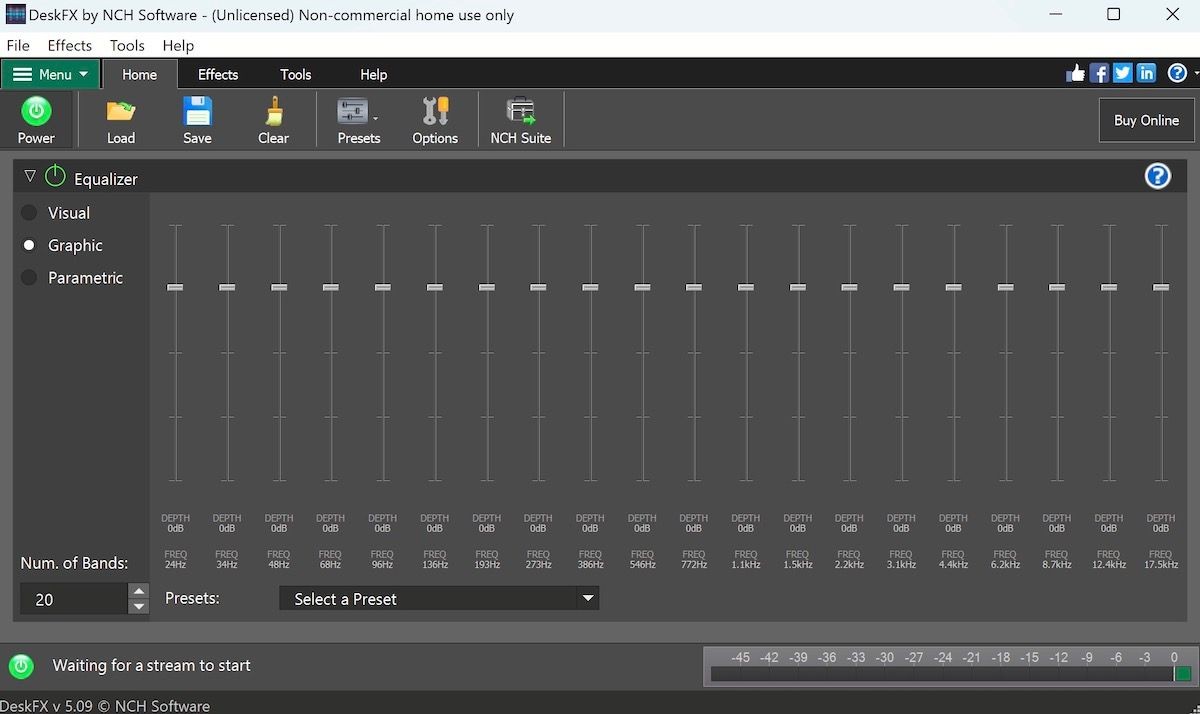Open the Effects menu in menu bar
1200x714 pixels.
tap(70, 45)
